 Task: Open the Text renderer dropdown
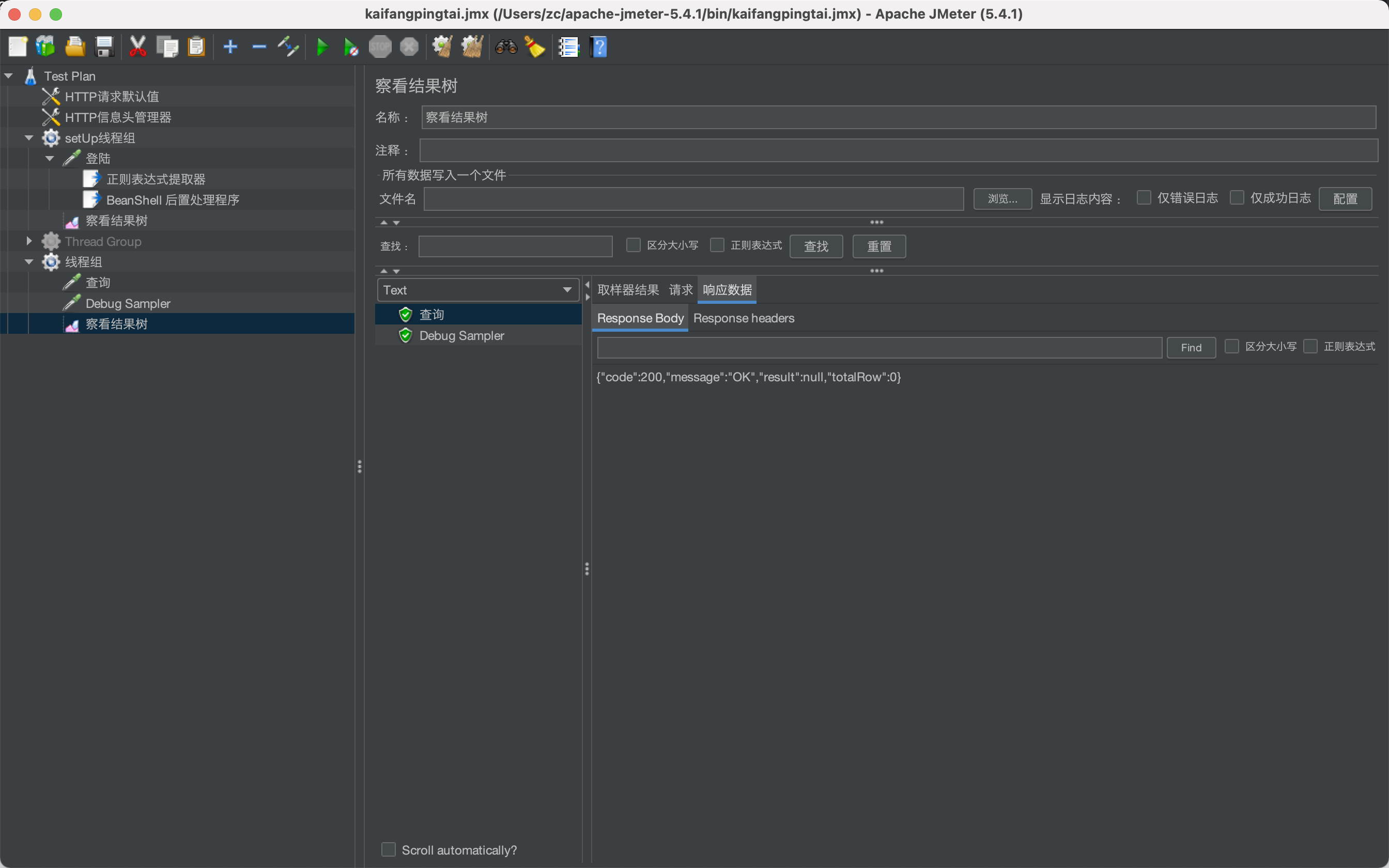(477, 290)
